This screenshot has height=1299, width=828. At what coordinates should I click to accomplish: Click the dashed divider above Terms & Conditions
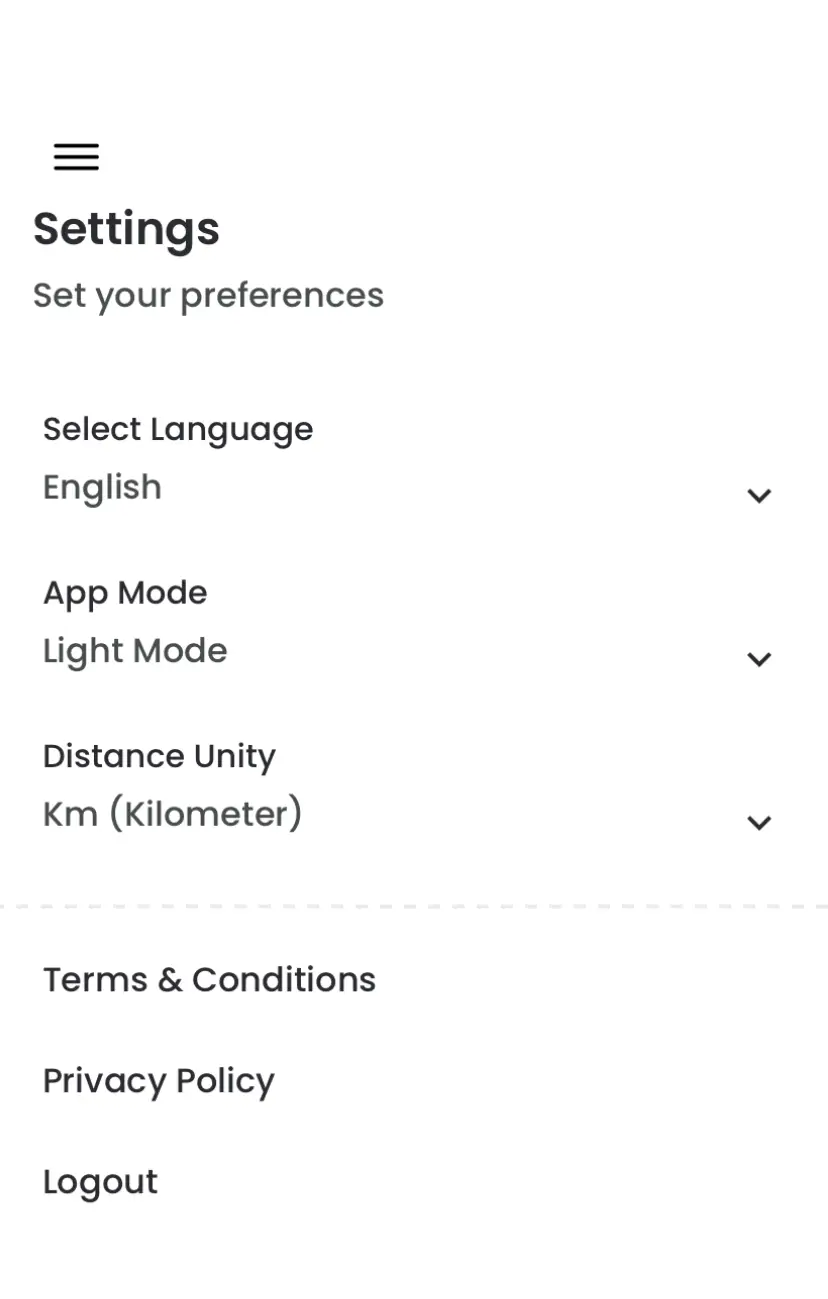[414, 907]
